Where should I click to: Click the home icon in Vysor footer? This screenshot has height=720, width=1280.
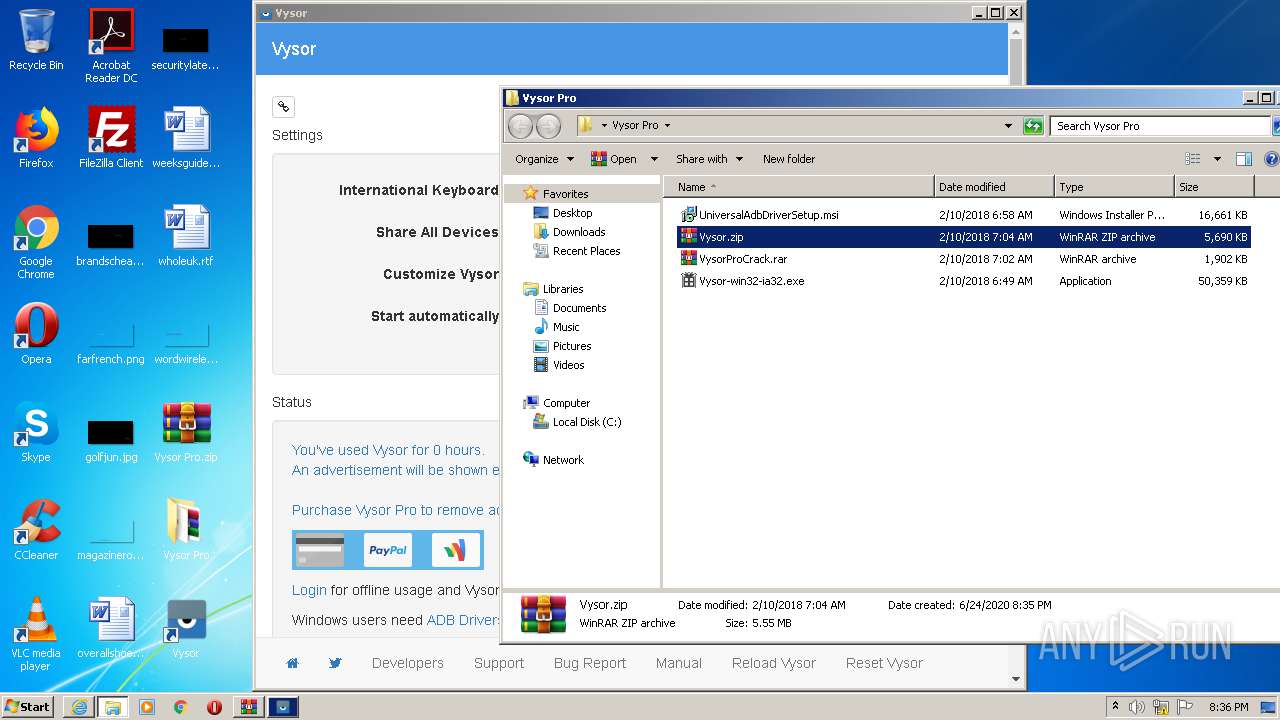tap(293, 663)
